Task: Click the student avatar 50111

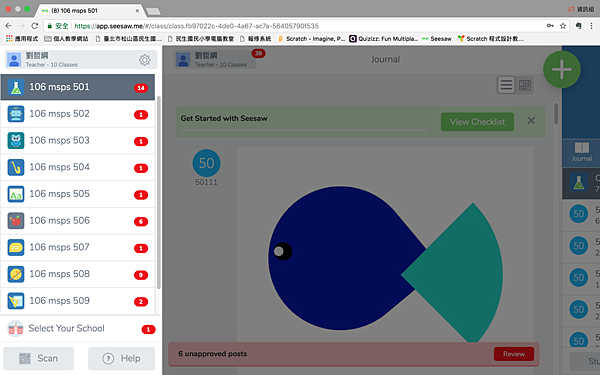Action: pyautogui.click(x=206, y=163)
